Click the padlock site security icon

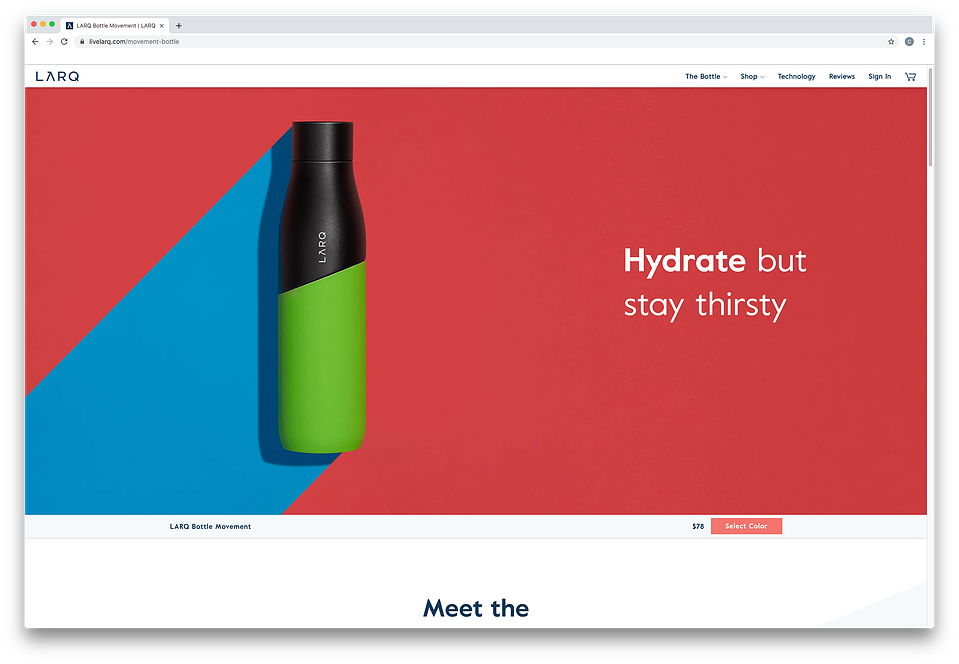click(82, 42)
